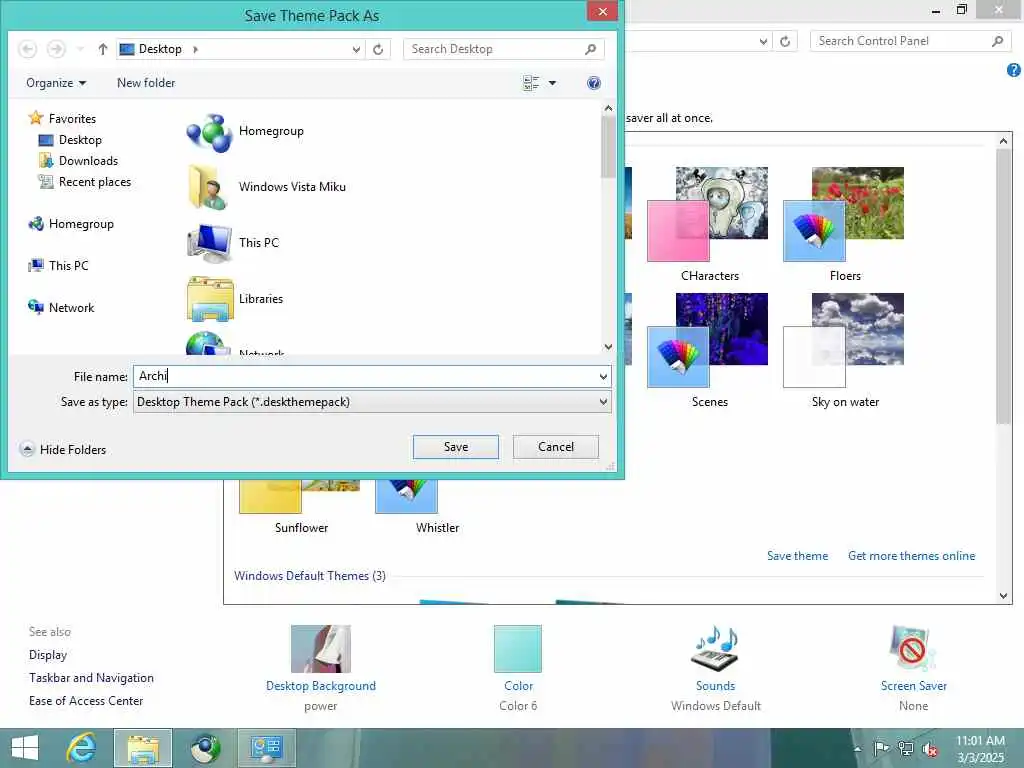Select Favorites in navigation pane
The width and height of the screenshot is (1024, 768).
62,118
